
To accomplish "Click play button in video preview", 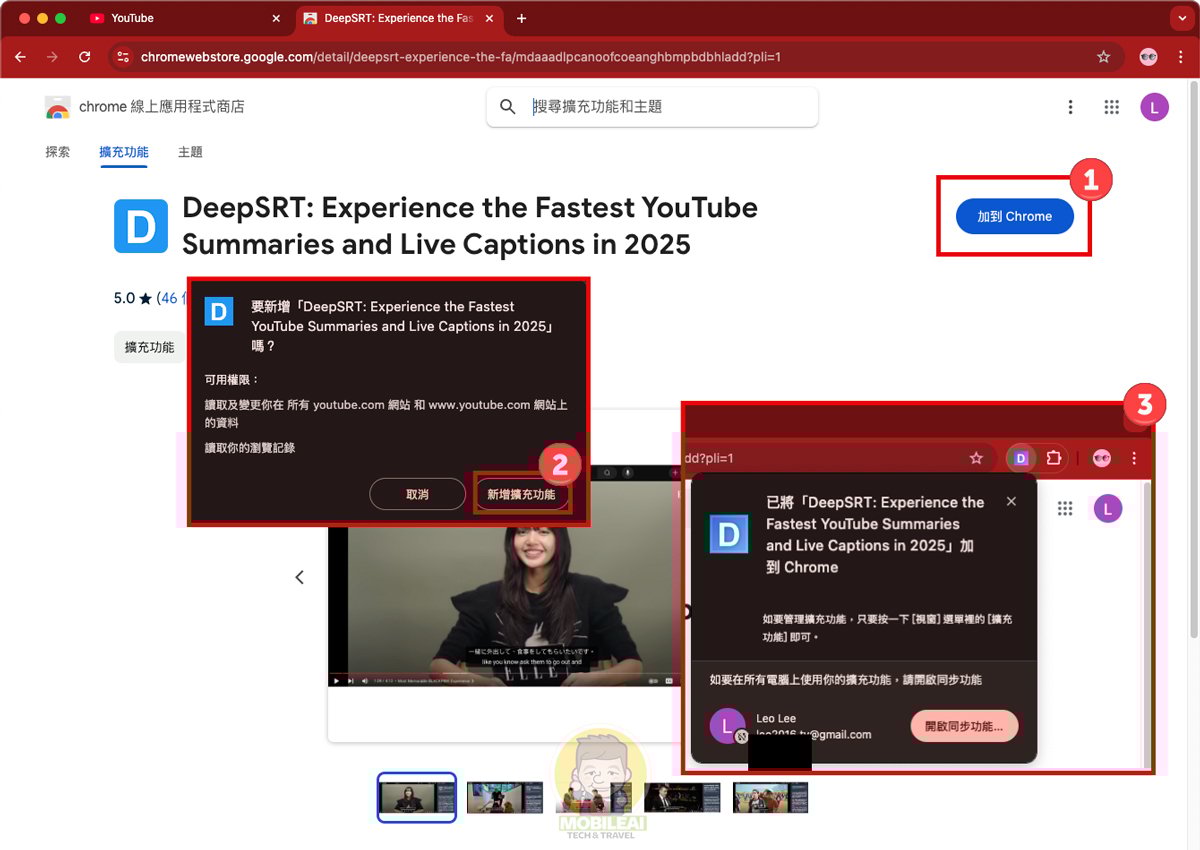I will (337, 681).
